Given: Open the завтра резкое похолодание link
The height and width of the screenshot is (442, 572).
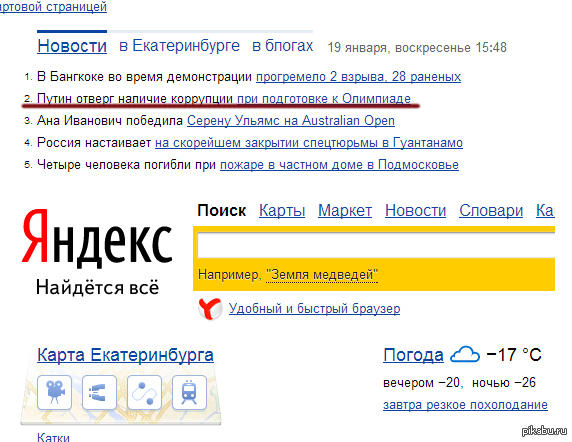Looking at the screenshot, I should click(x=465, y=405).
